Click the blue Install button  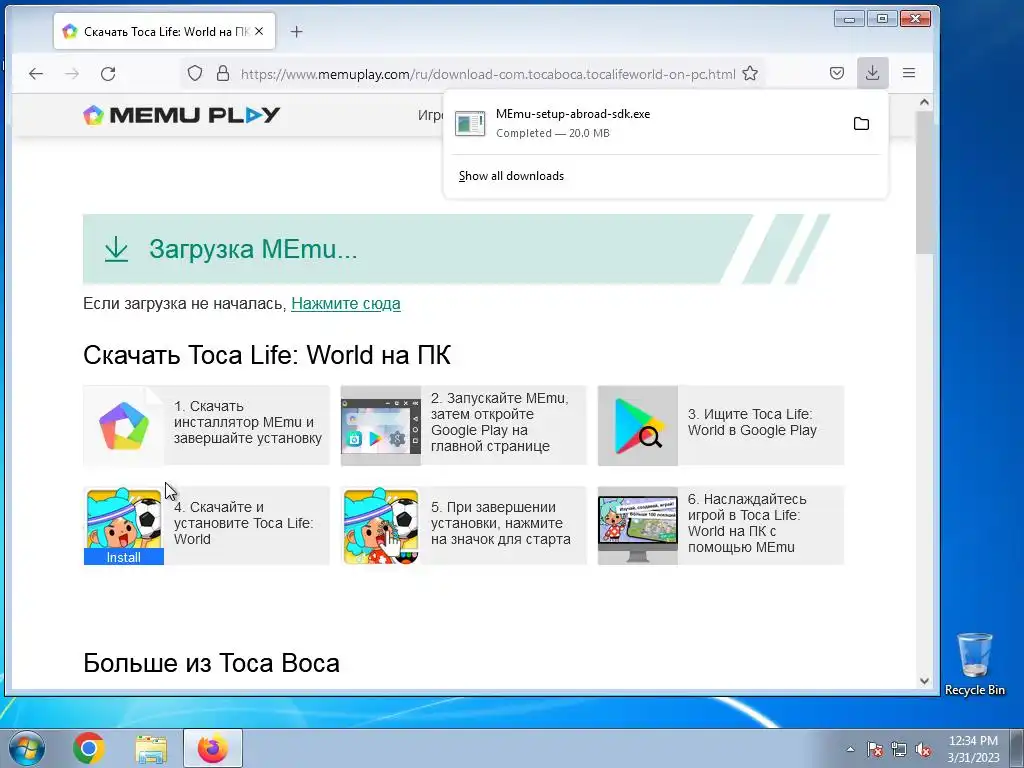[123, 557]
